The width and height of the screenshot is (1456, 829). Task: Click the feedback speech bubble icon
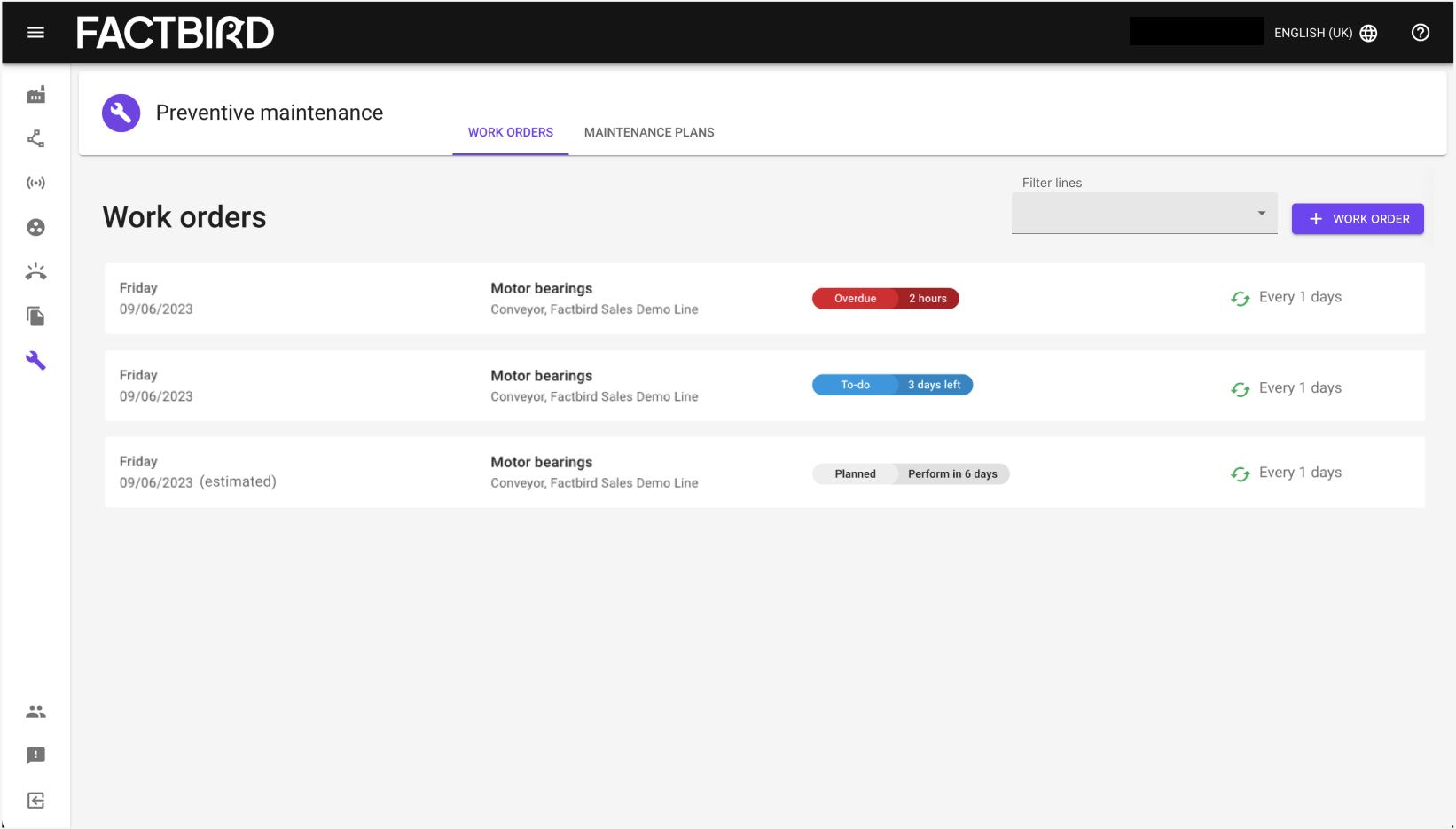click(35, 755)
